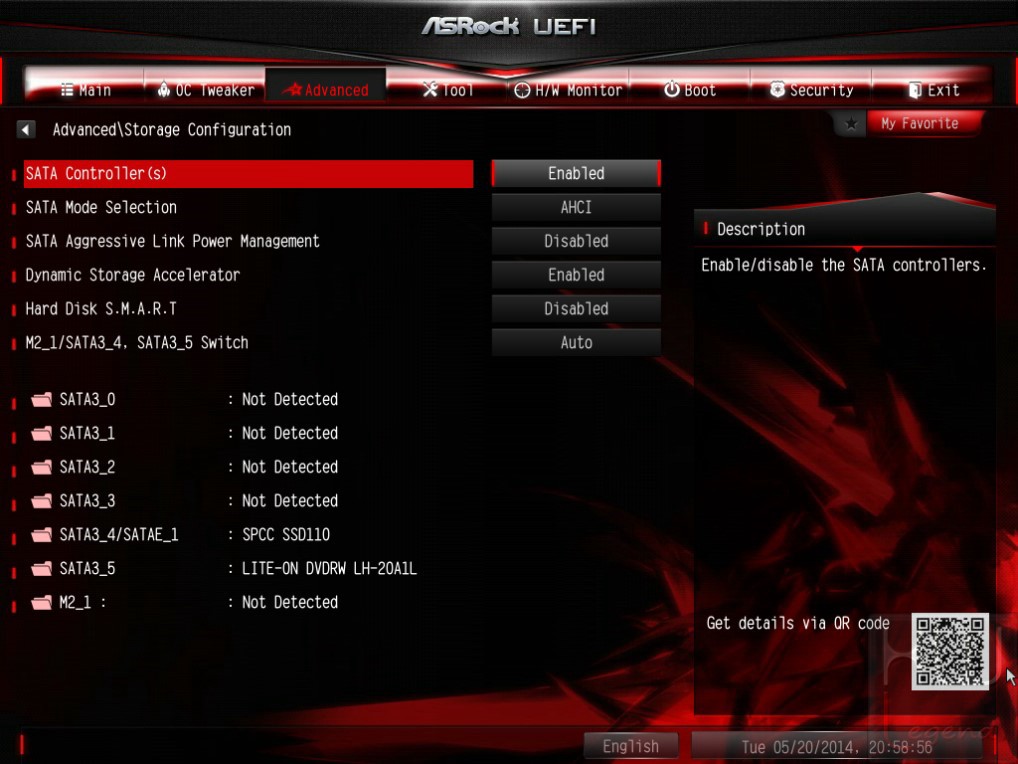Toggle Dynamic Storage Accelerator Enabled value
1018x764 pixels.
[x=576, y=275]
